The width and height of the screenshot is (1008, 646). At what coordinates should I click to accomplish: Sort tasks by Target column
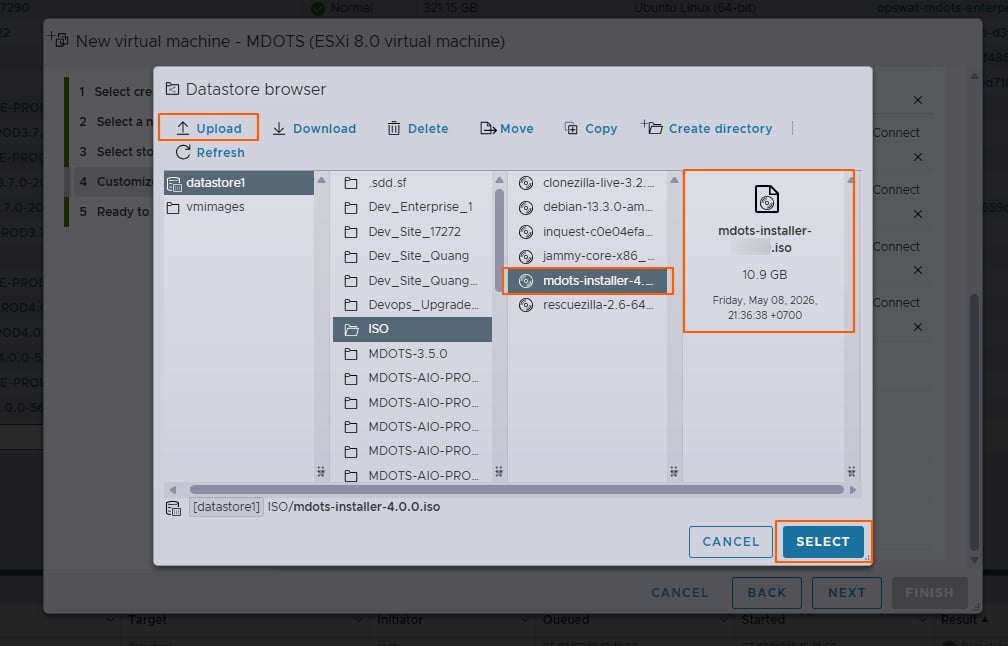pos(147,620)
